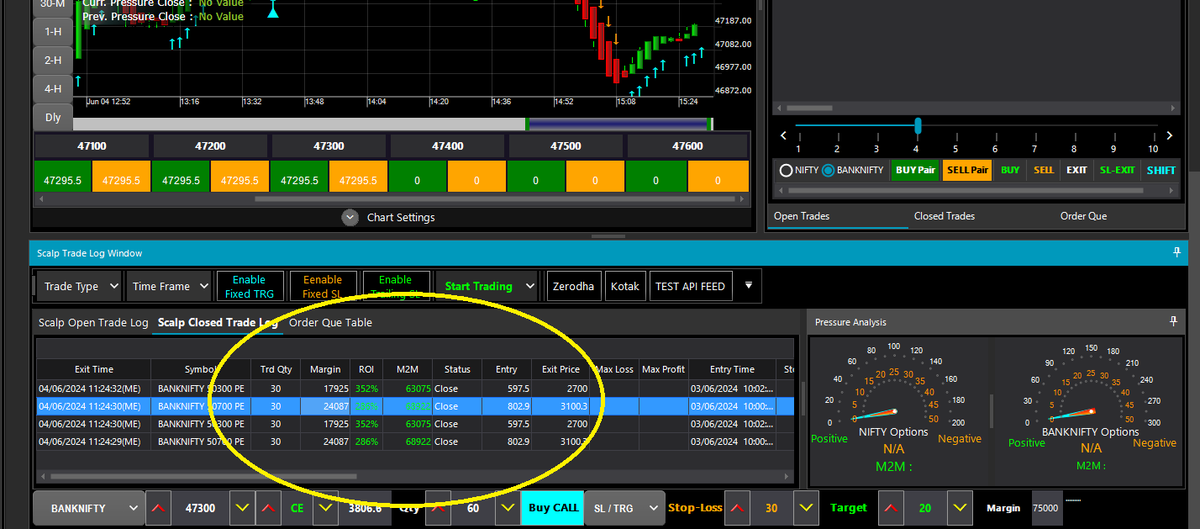
Task: Switch chart to the 2-H timeframe
Action: [x=53, y=60]
